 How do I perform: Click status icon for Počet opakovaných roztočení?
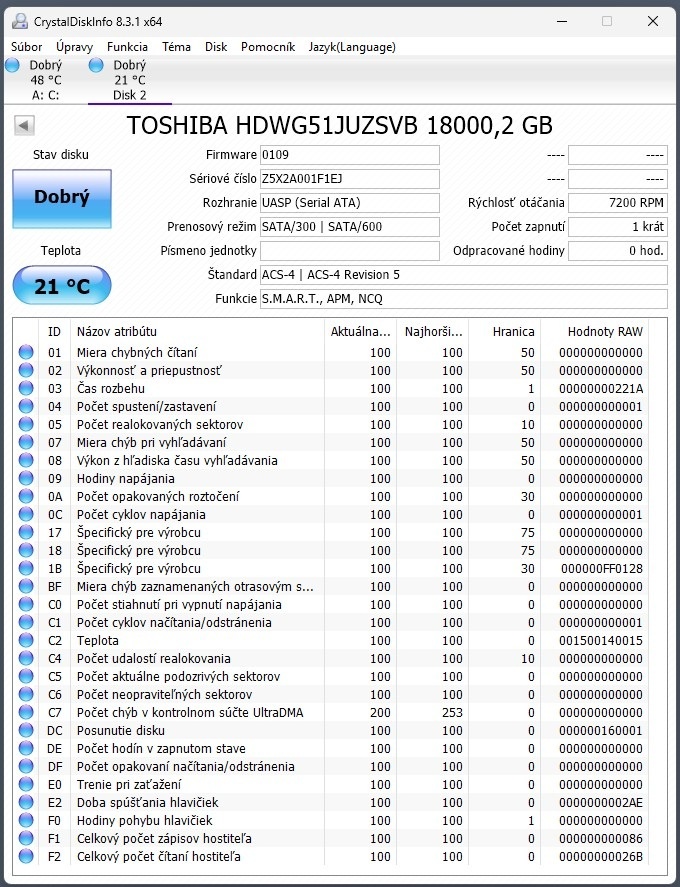[x=26, y=497]
